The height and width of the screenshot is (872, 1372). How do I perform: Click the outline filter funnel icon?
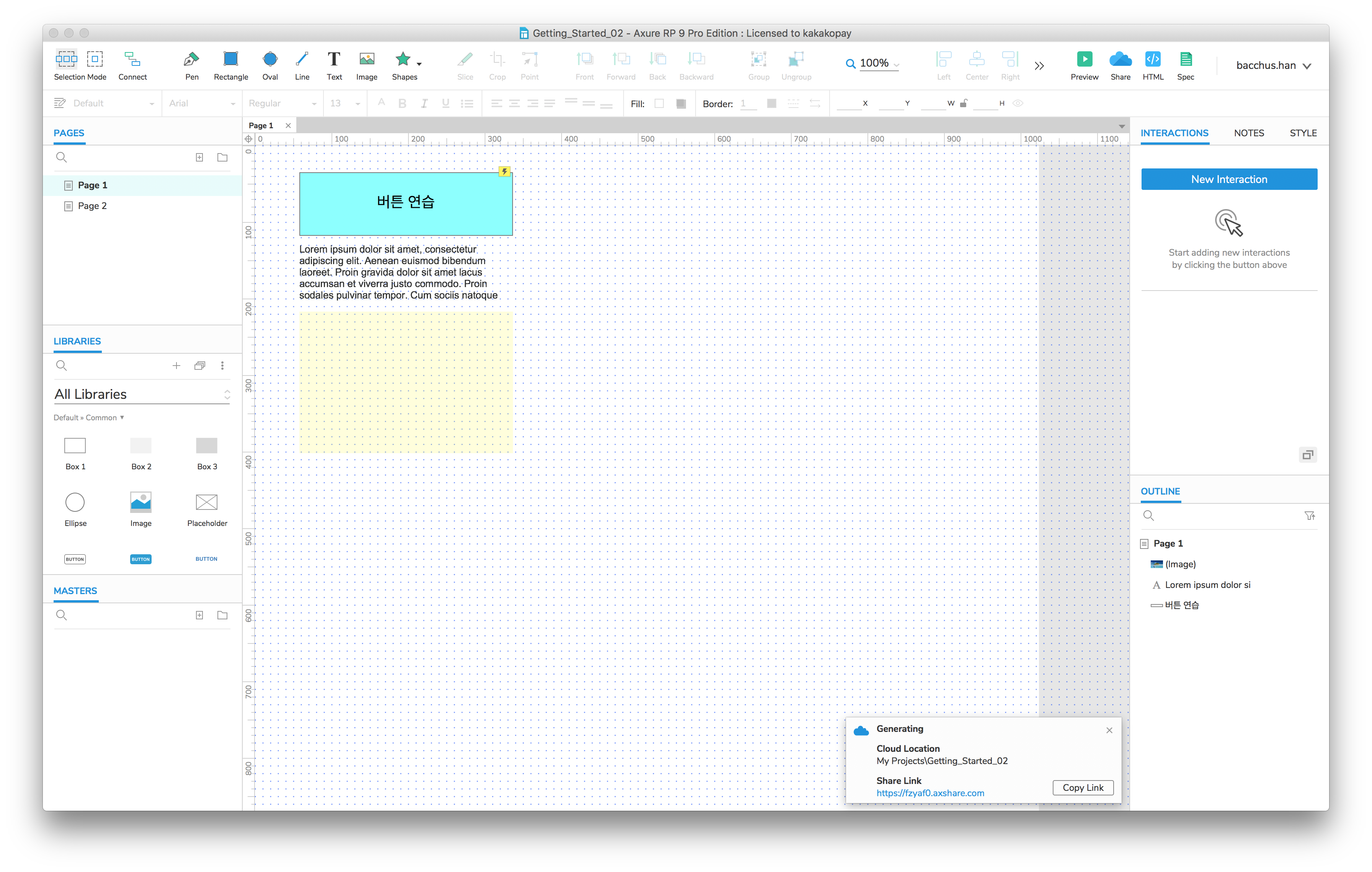coord(1310,516)
